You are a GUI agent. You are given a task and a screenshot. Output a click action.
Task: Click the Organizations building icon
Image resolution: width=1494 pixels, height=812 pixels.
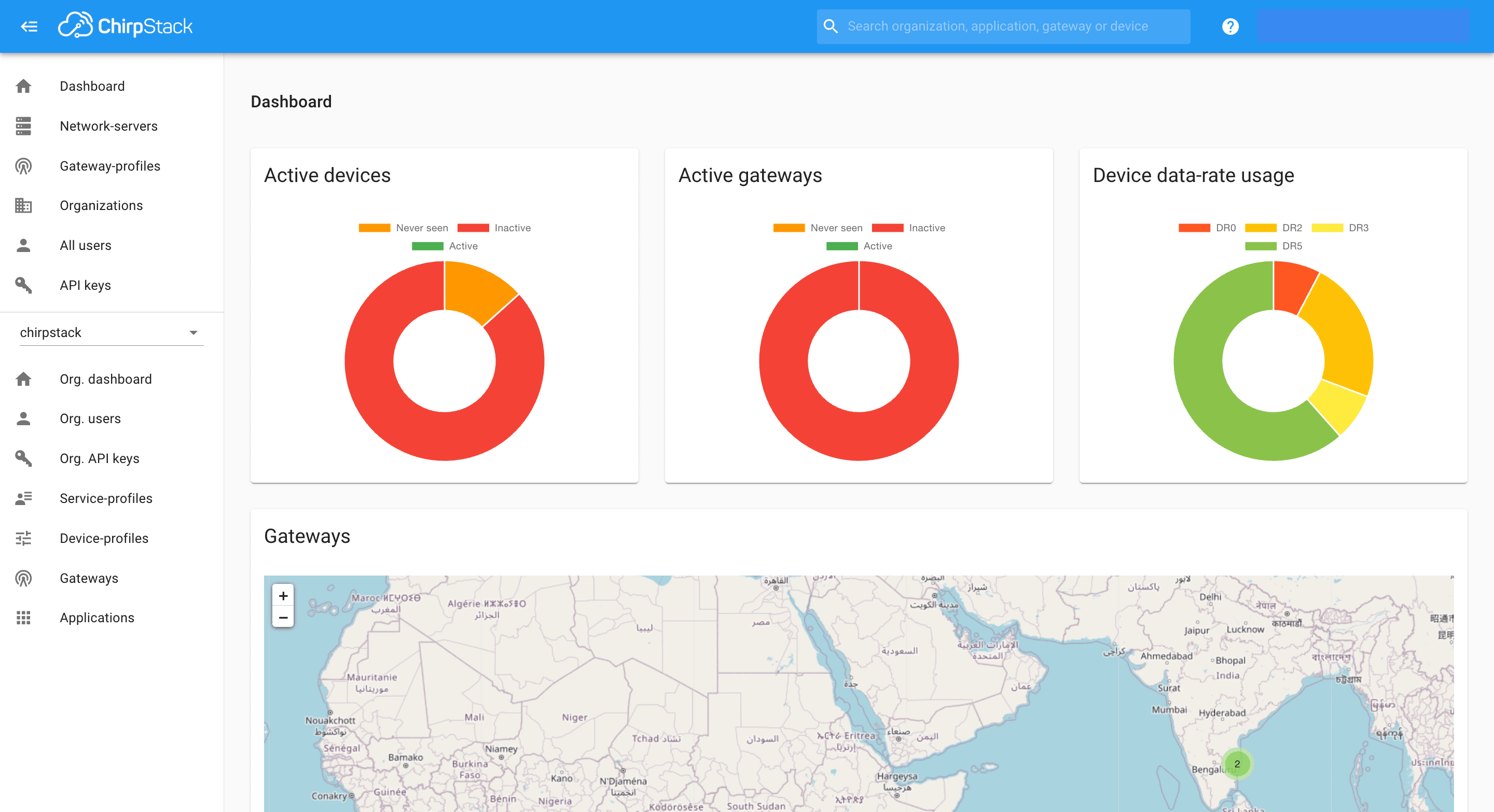point(24,206)
